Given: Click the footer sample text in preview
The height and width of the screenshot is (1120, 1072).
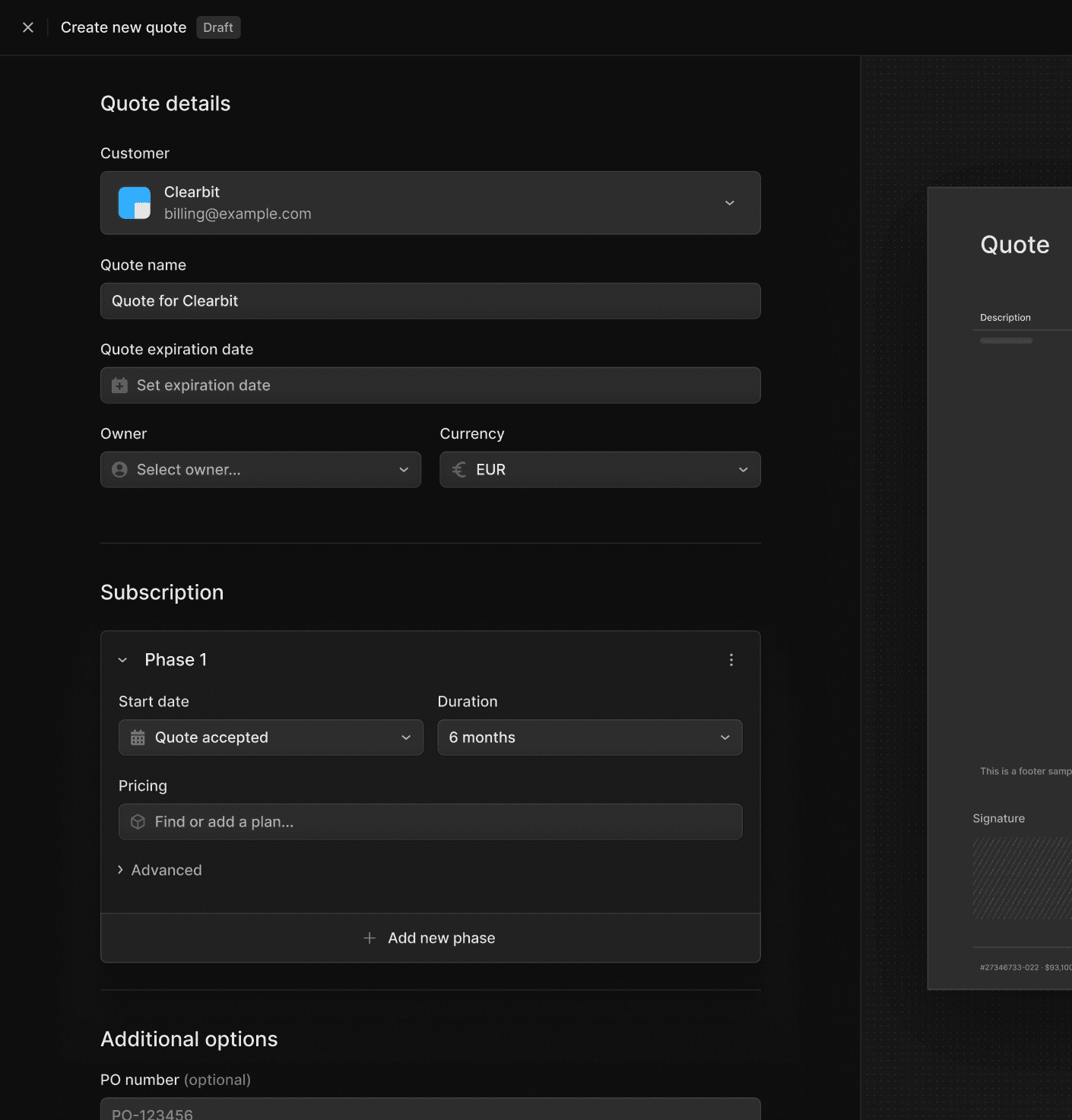Looking at the screenshot, I should pyautogui.click(x=1026, y=771).
